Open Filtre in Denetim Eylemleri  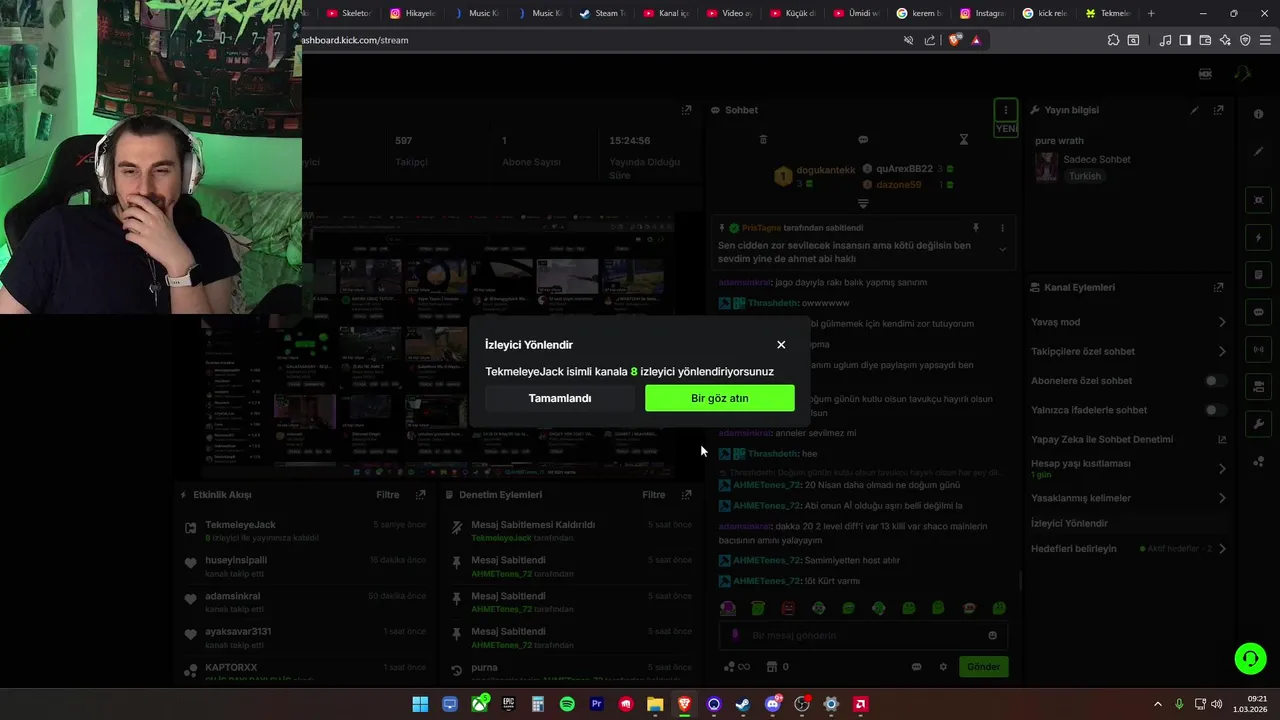pos(653,495)
